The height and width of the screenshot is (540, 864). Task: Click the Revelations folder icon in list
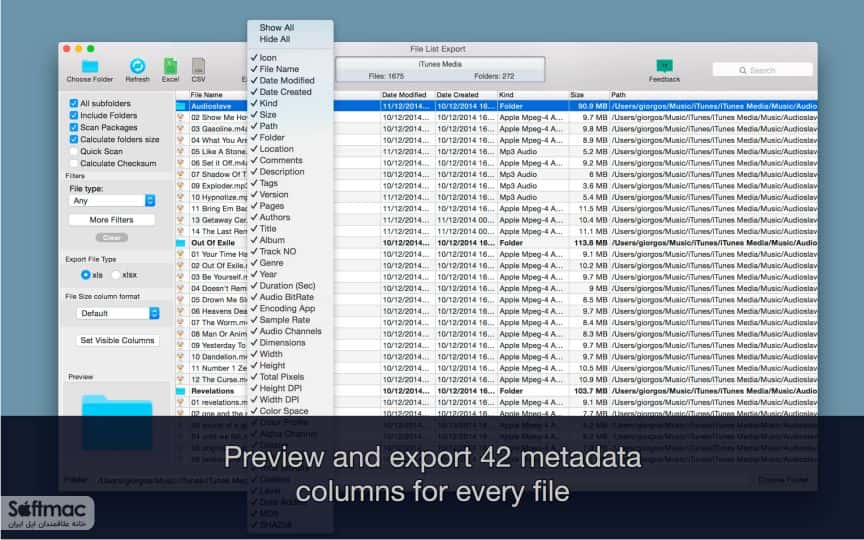(181, 391)
